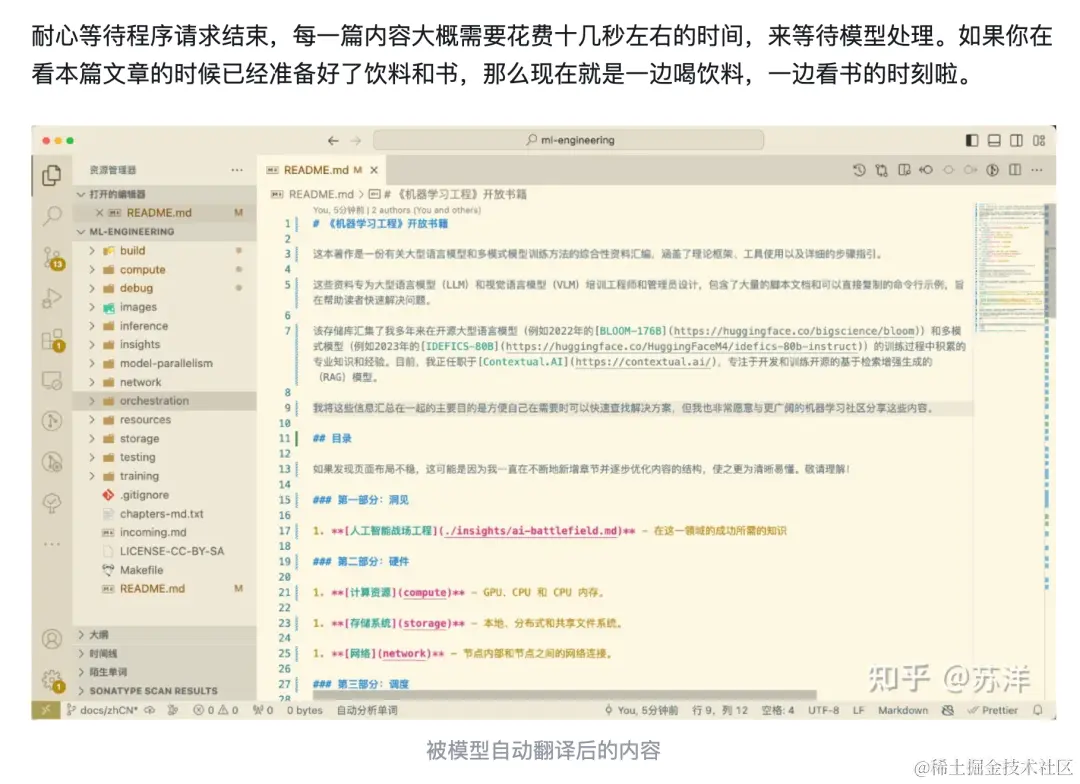The width and height of the screenshot is (1080, 784).
Task: Open the editor toolbar more actions ellipsis
Action: (1037, 169)
